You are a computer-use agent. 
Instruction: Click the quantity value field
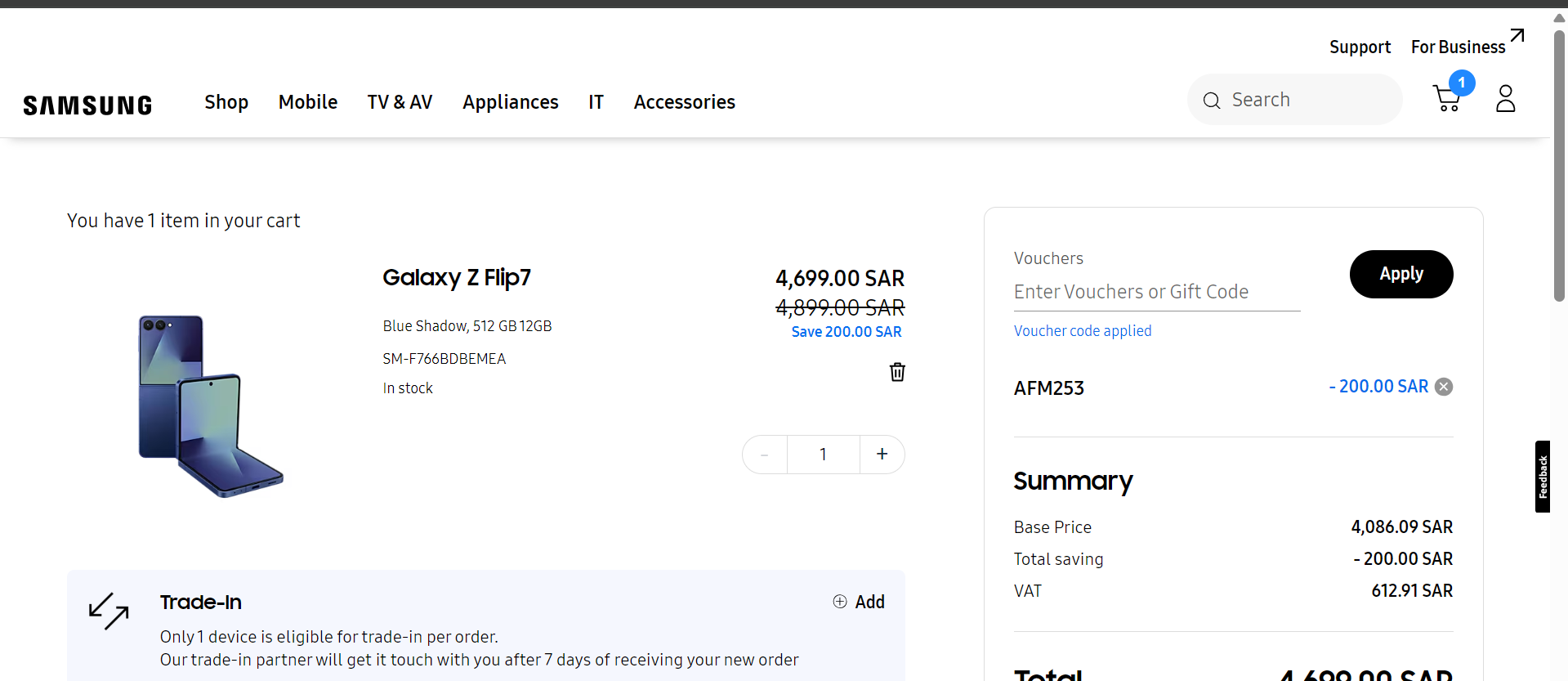pyautogui.click(x=823, y=455)
